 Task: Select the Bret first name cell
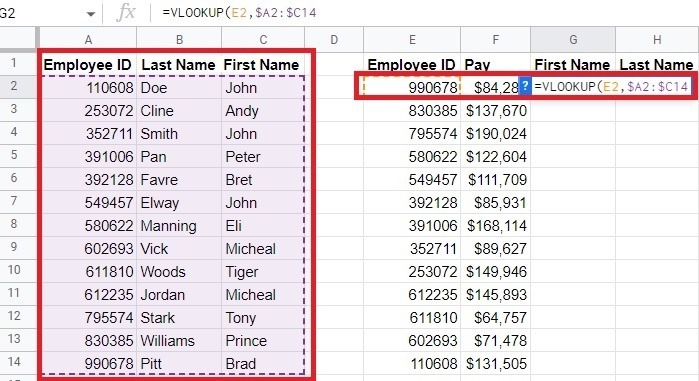[263, 180]
